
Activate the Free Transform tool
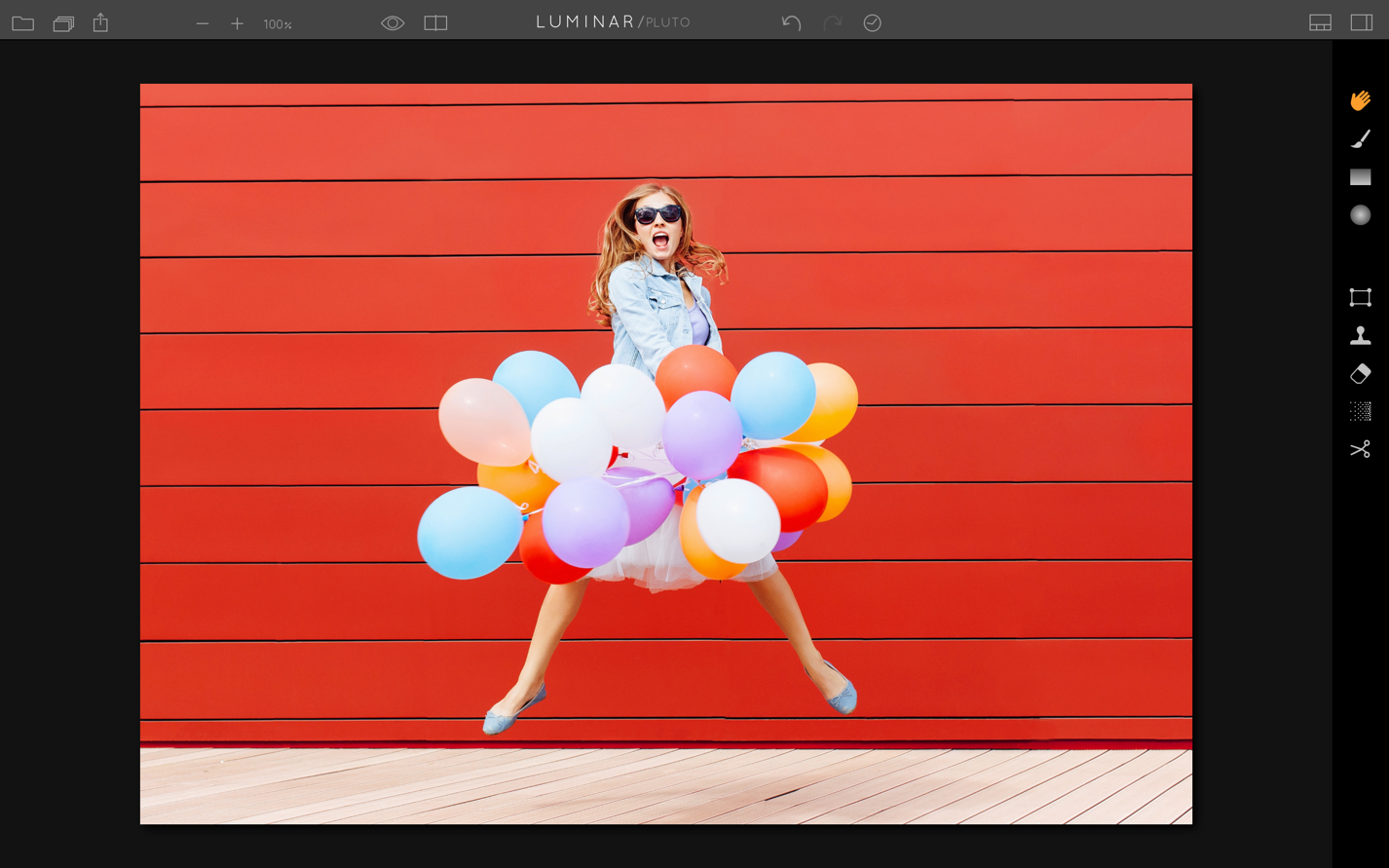coord(1361,297)
